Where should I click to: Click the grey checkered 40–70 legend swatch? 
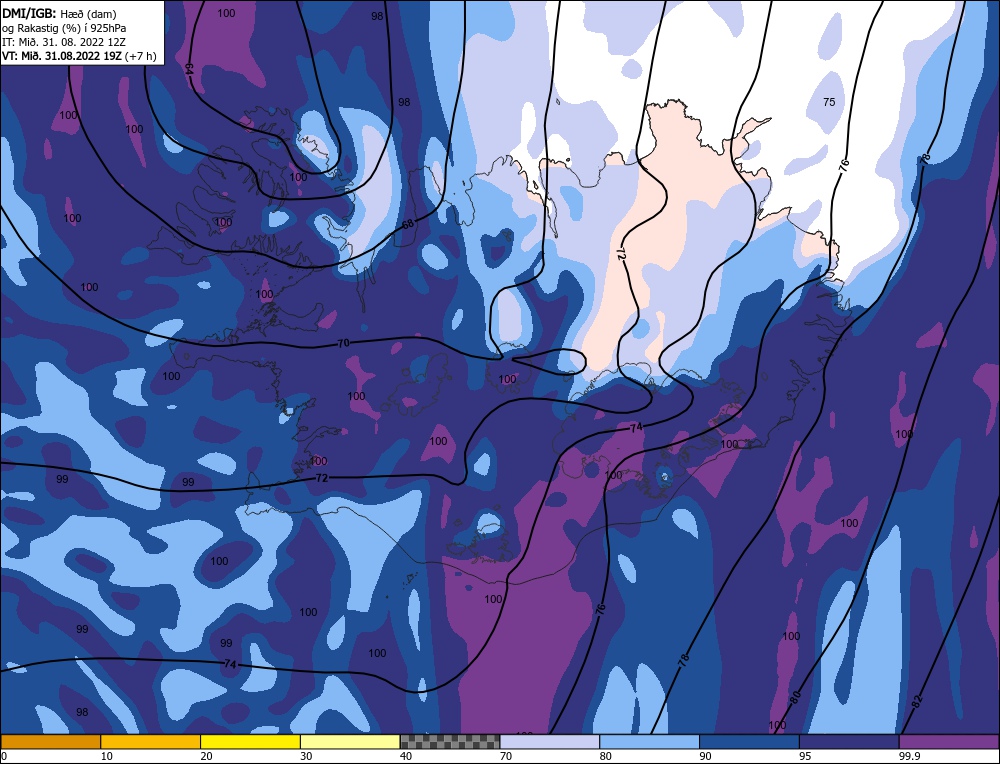[x=450, y=742]
